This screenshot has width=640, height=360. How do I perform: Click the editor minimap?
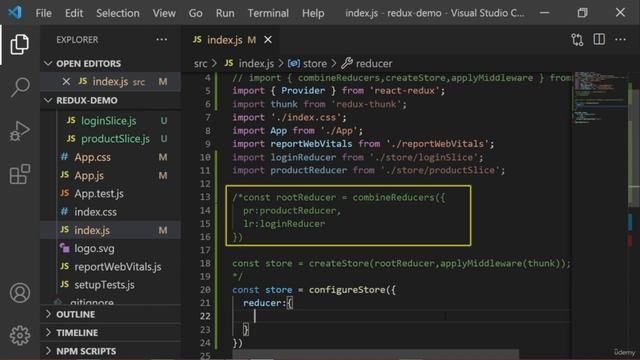pos(599,98)
